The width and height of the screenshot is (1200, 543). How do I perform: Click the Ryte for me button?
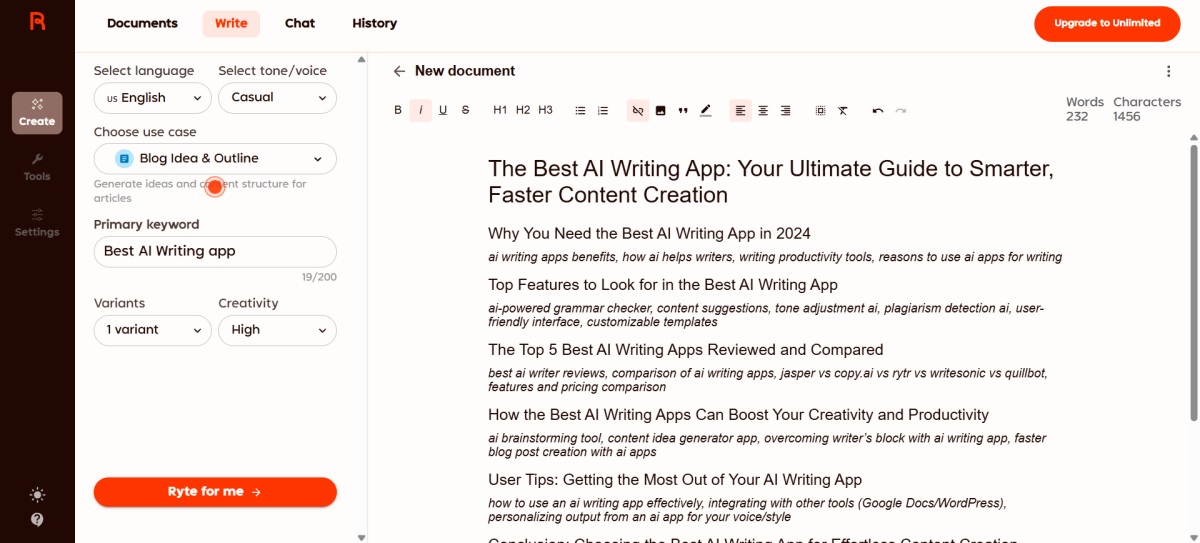tap(215, 492)
